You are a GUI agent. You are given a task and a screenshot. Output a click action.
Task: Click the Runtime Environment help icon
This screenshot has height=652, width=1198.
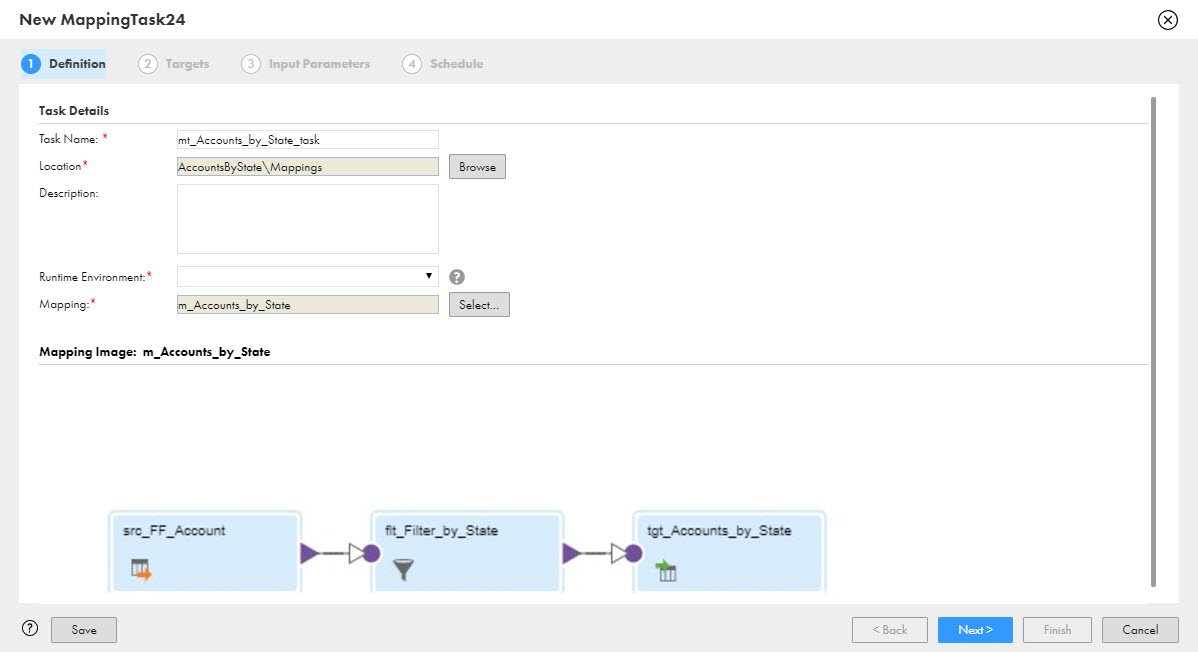(x=457, y=277)
